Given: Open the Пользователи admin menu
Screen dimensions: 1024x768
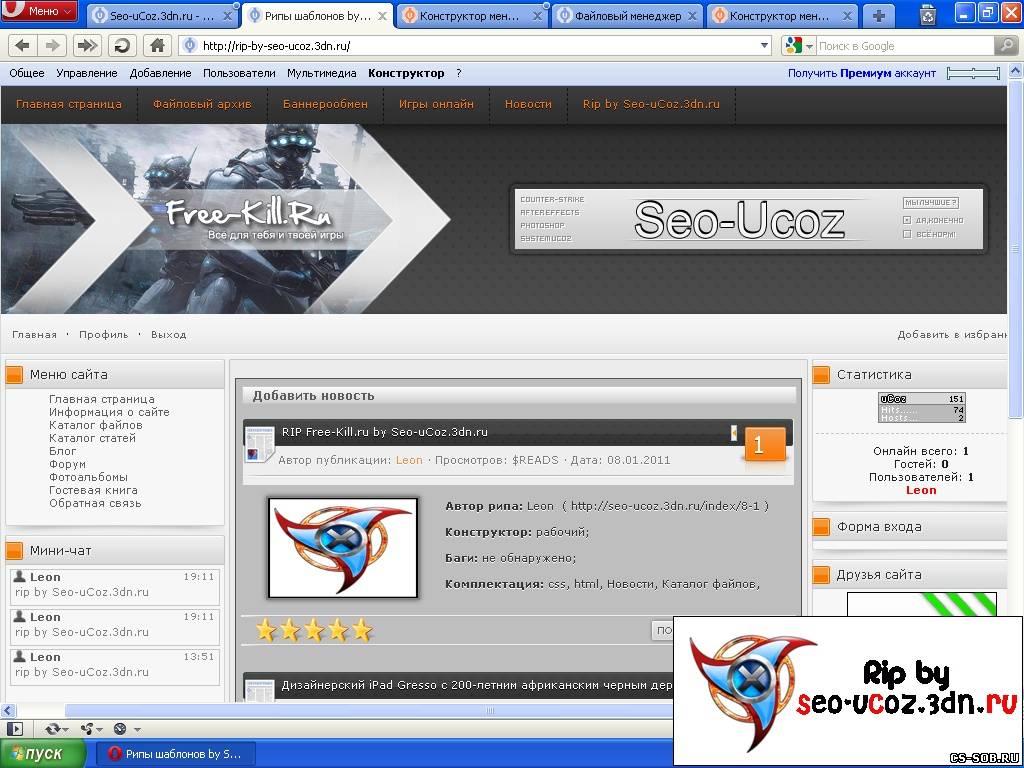Looking at the screenshot, I should (239, 73).
